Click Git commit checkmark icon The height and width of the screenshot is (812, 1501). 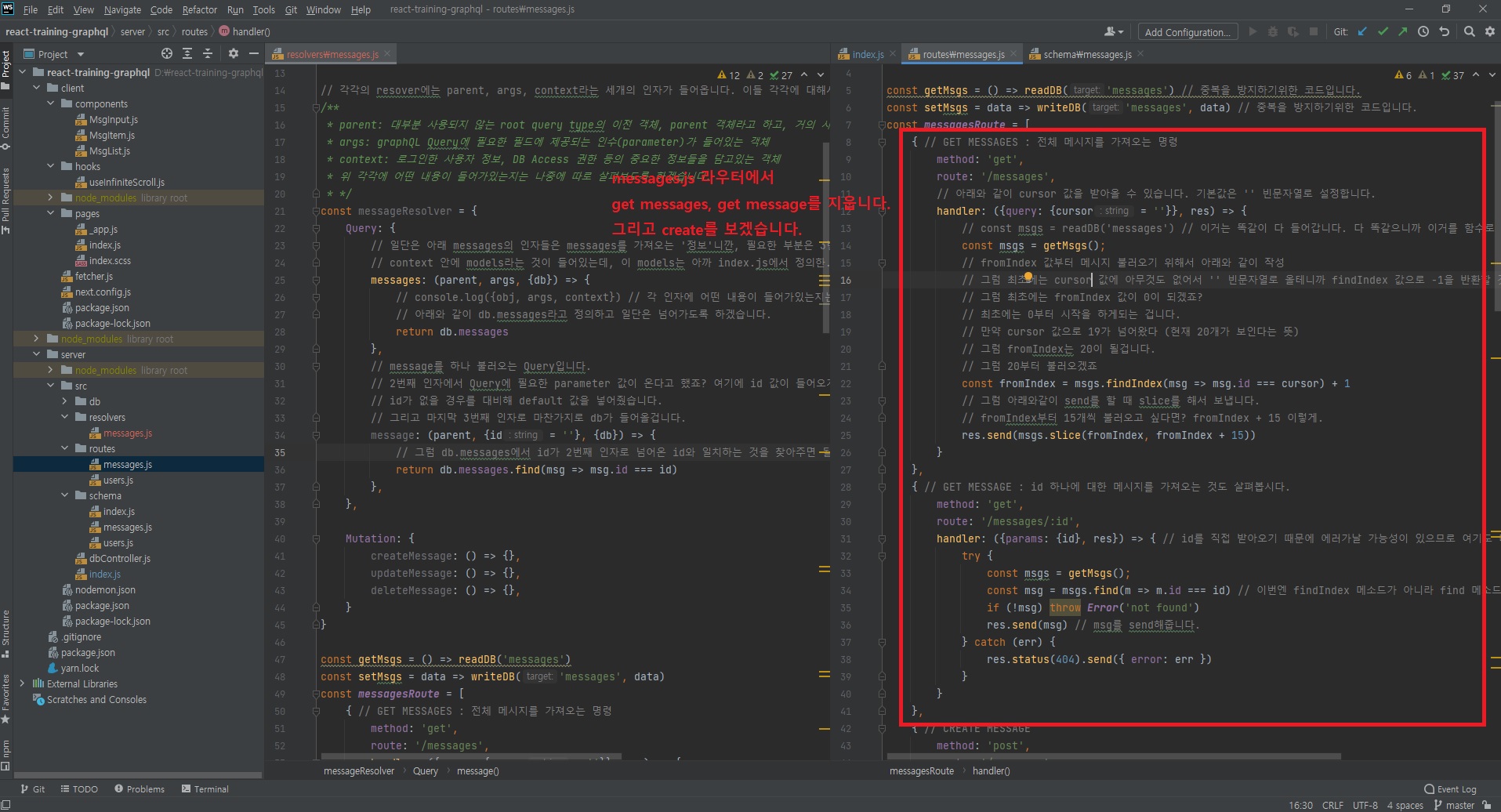(1383, 32)
